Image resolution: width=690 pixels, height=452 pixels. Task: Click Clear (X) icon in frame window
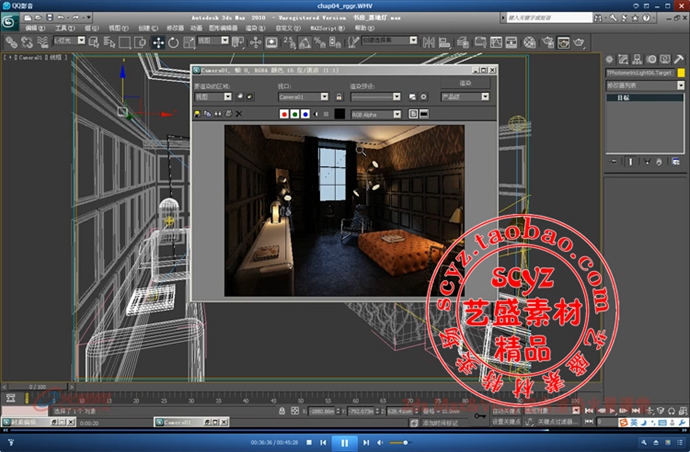click(239, 114)
